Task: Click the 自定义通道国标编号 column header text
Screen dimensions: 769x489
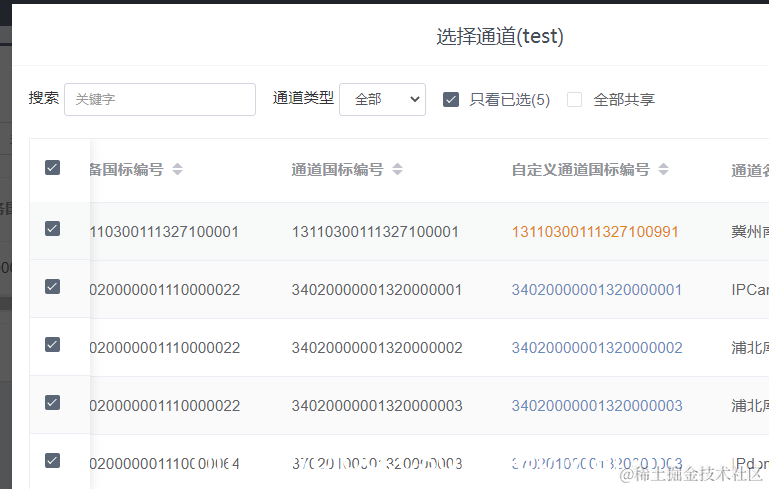Action: point(581,169)
